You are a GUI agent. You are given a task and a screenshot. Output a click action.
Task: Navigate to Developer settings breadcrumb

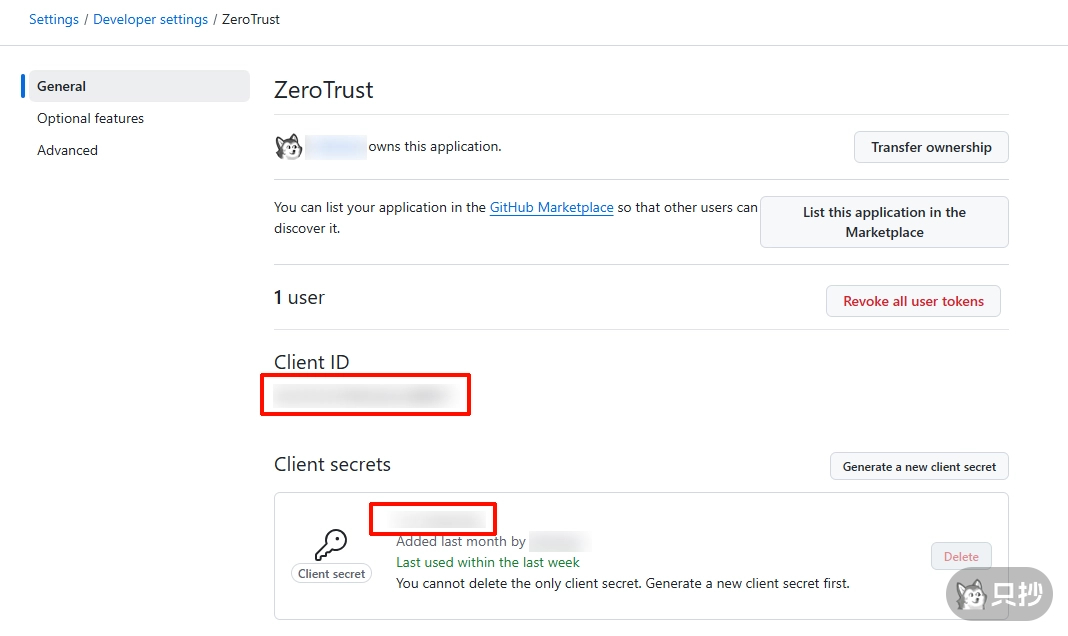[x=150, y=19]
